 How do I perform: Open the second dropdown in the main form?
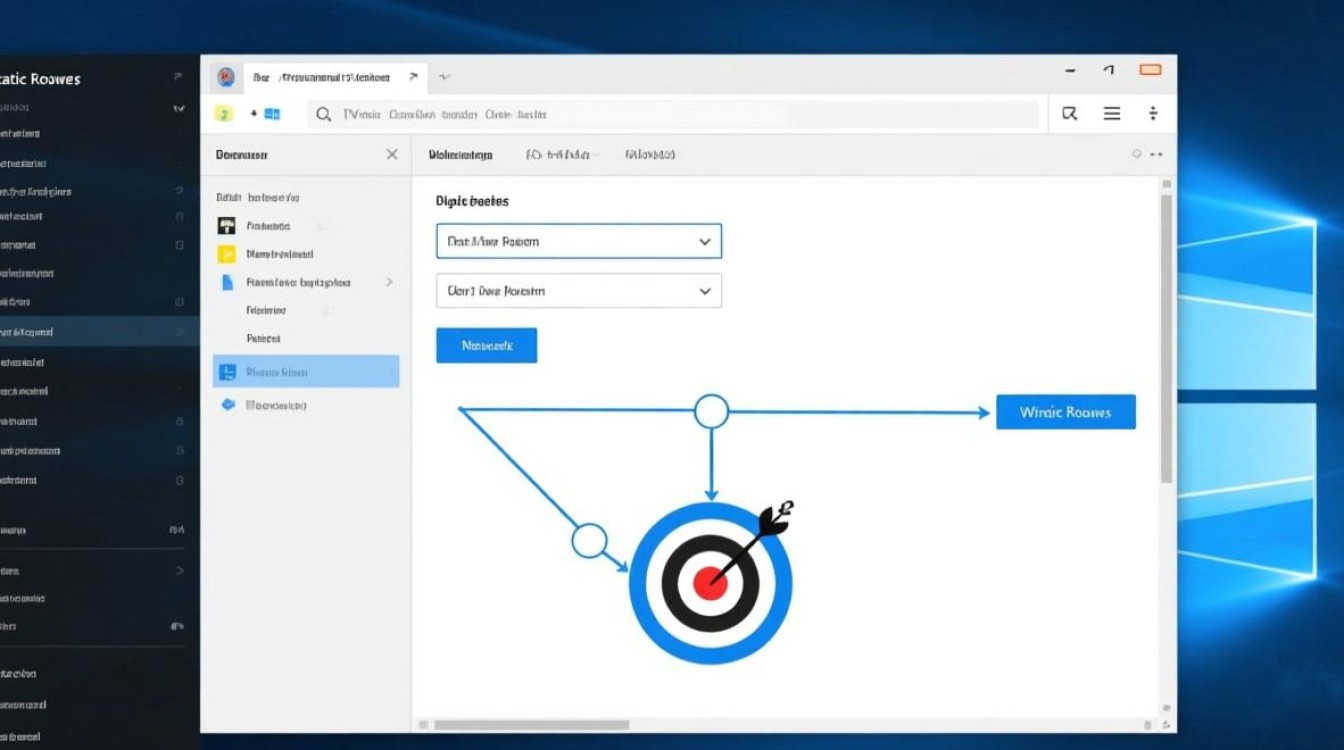pos(579,291)
